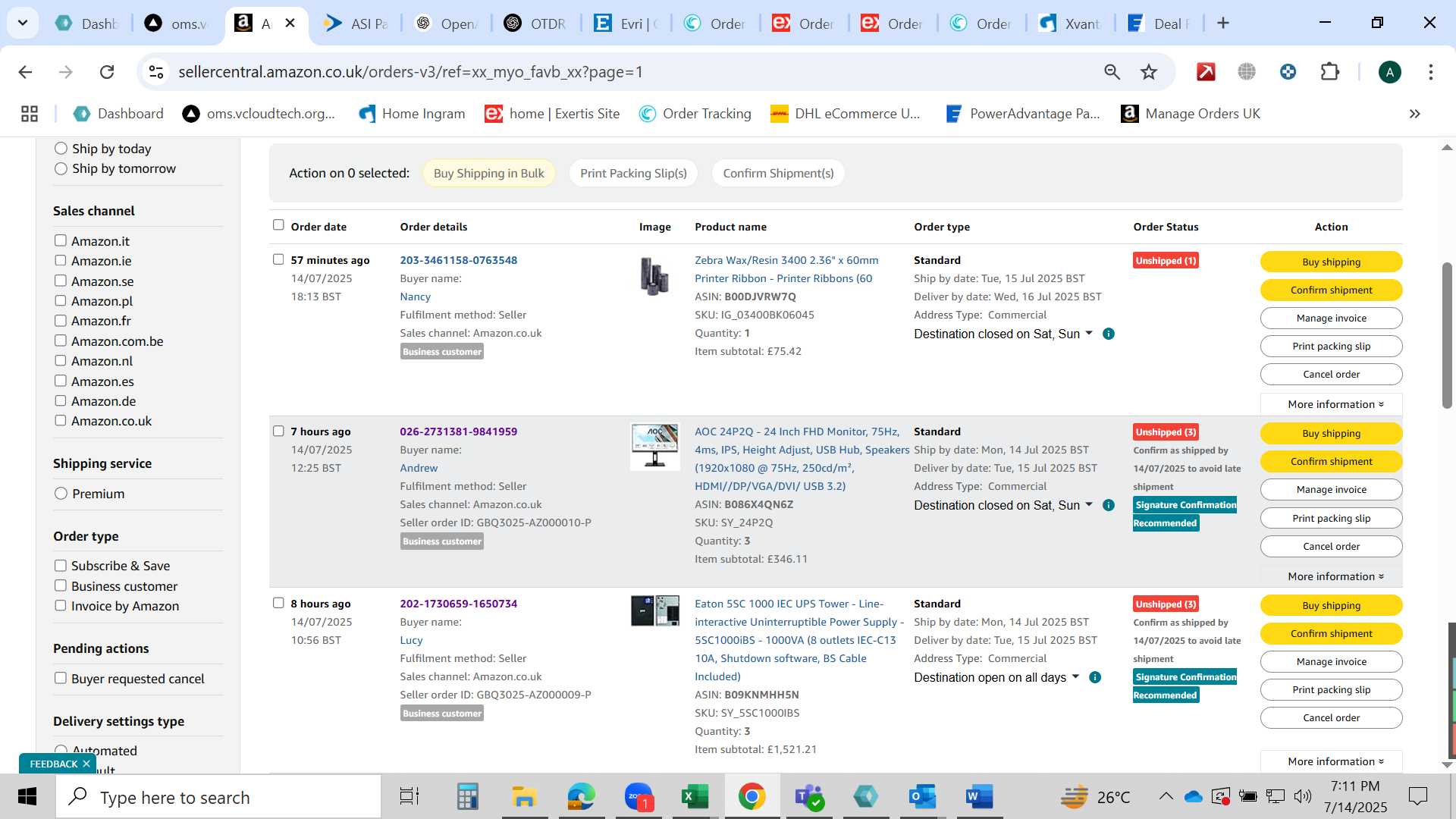The image size is (1456, 819).
Task: Click Cancel order for Nancy's order
Action: [x=1331, y=374]
